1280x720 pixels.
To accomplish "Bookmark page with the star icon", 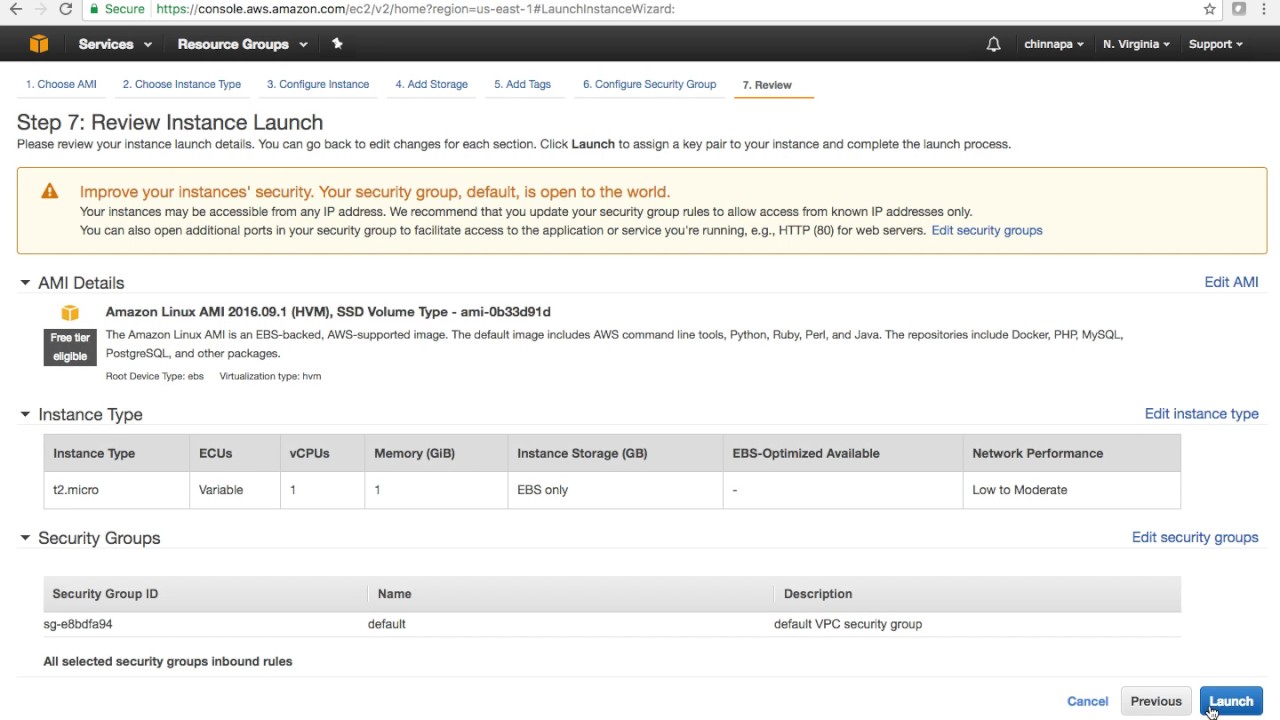I will pyautogui.click(x=1209, y=9).
